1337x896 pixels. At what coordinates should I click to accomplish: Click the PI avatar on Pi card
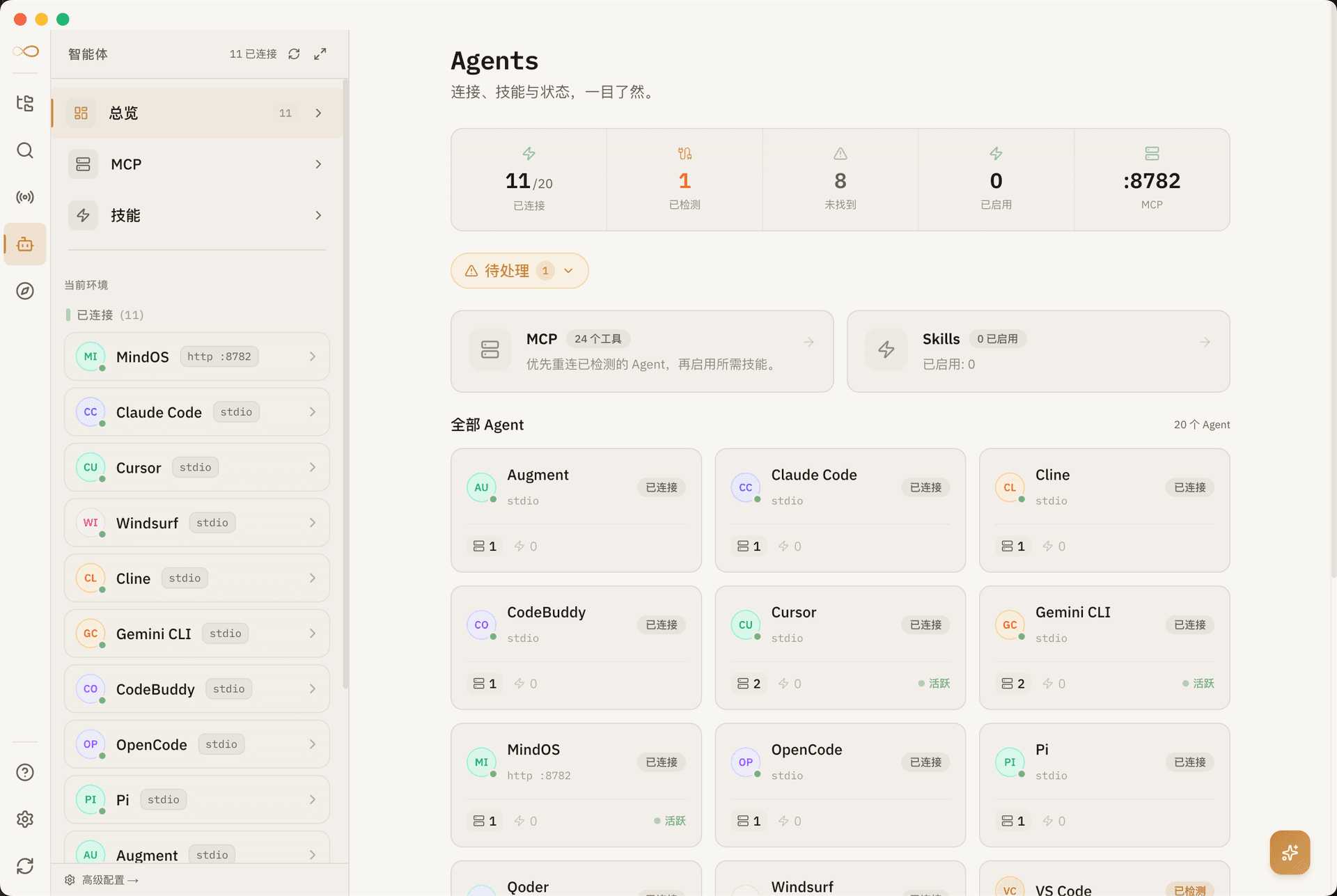click(1010, 762)
